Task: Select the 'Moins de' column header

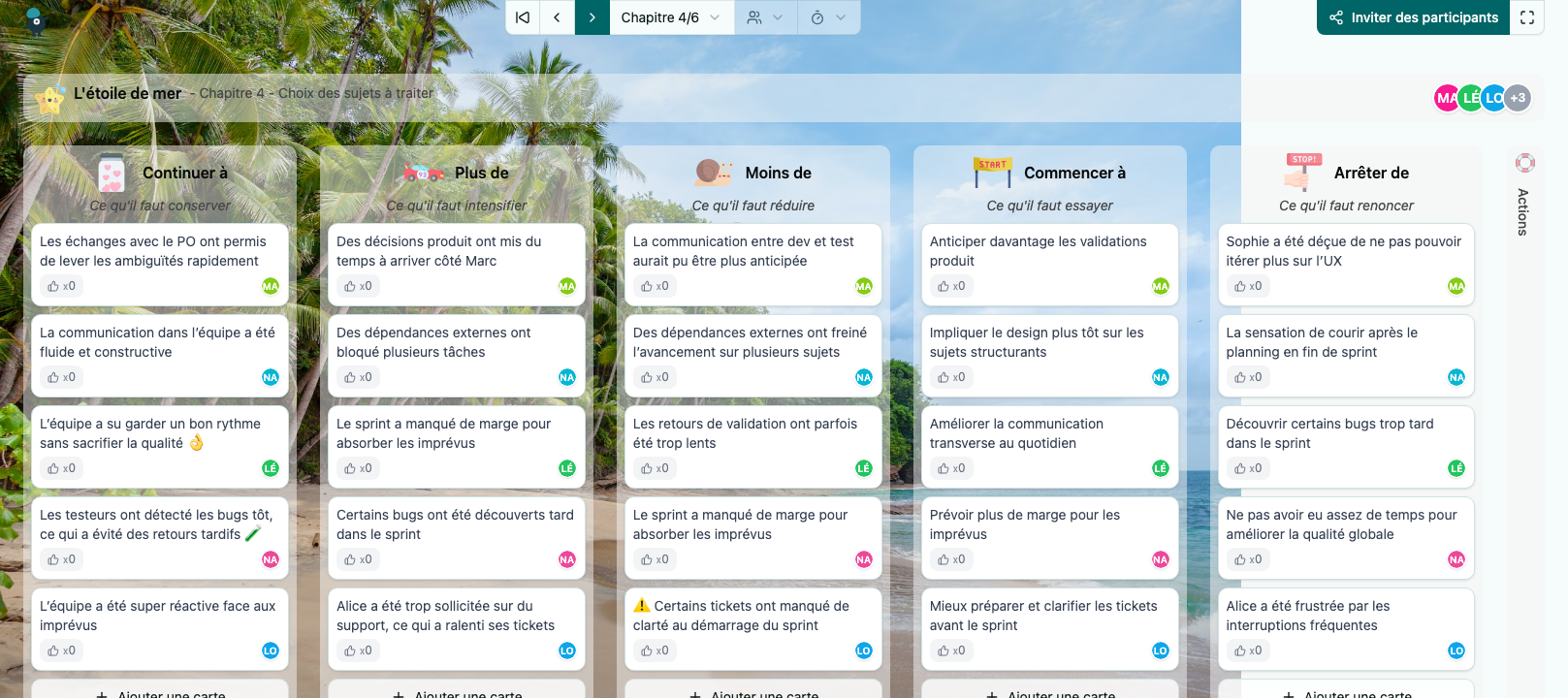Action: pyautogui.click(x=778, y=173)
